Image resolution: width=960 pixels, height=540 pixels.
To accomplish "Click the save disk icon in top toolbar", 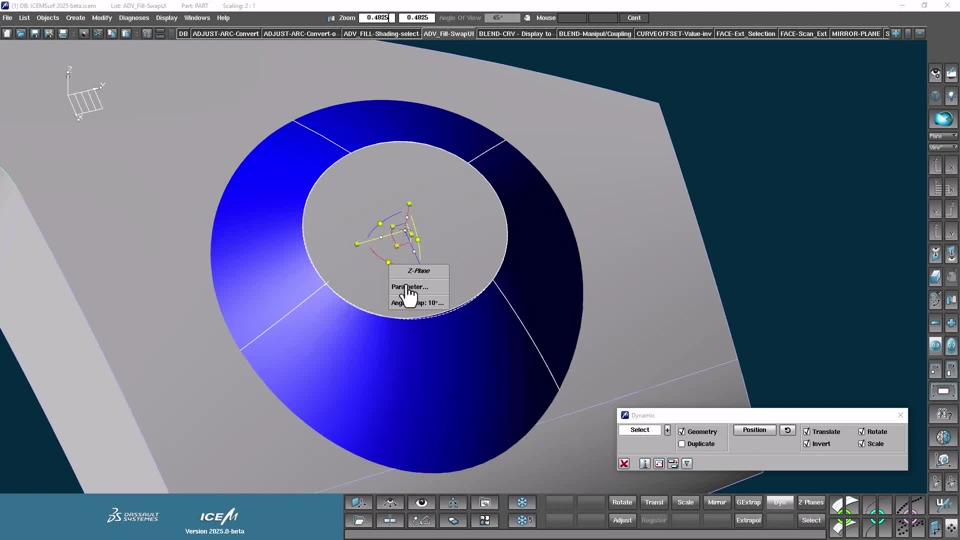I will [x=35, y=34].
